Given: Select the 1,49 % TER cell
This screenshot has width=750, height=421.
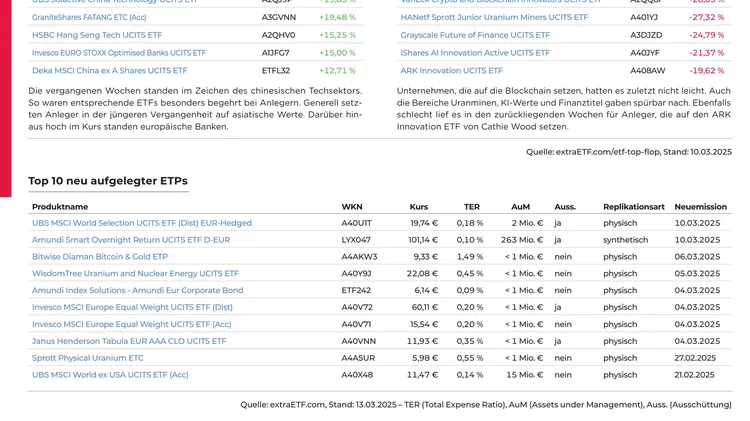Looking at the screenshot, I should [470, 256].
